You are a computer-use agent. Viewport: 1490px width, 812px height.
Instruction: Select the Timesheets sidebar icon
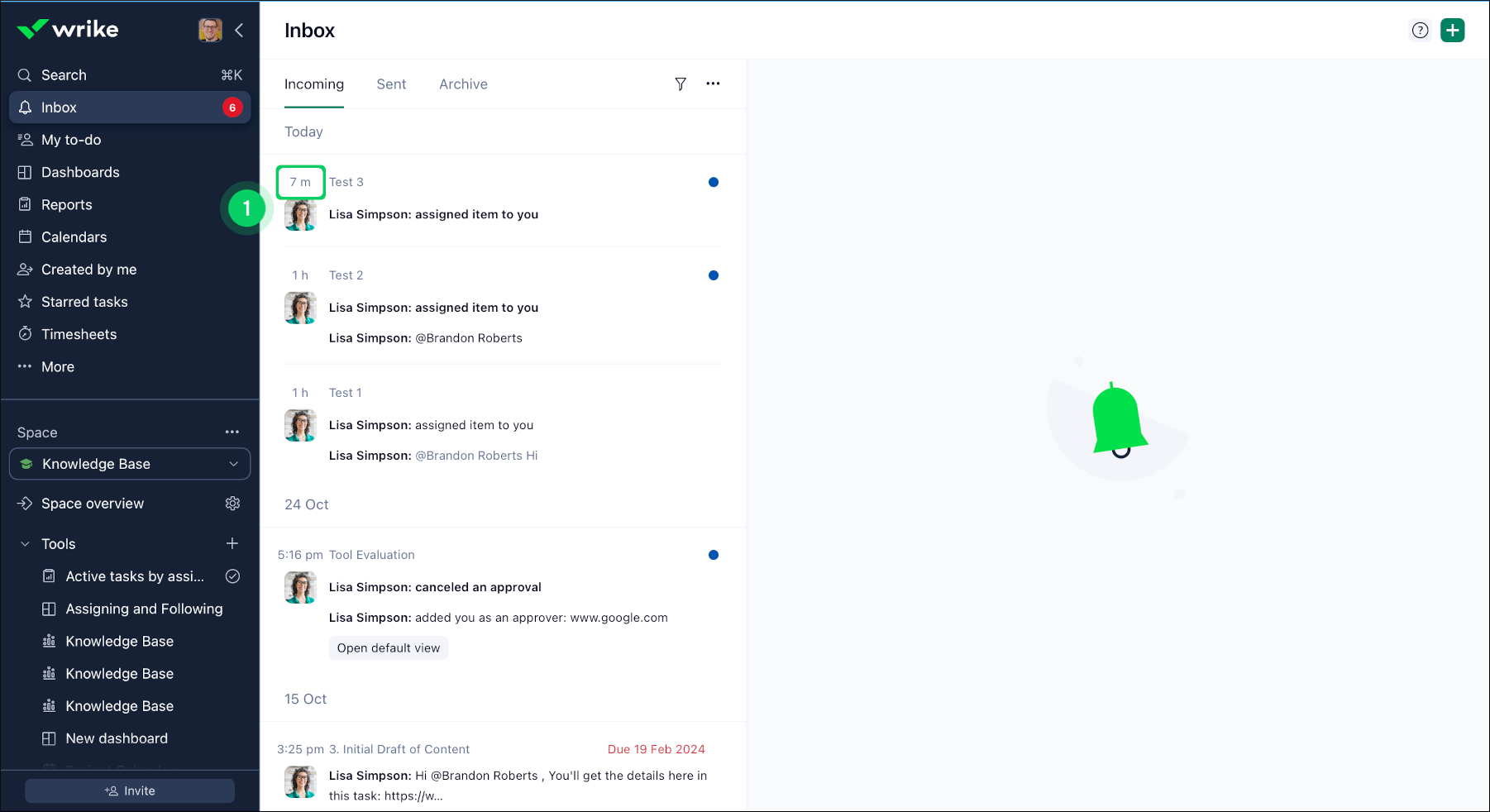click(x=26, y=334)
